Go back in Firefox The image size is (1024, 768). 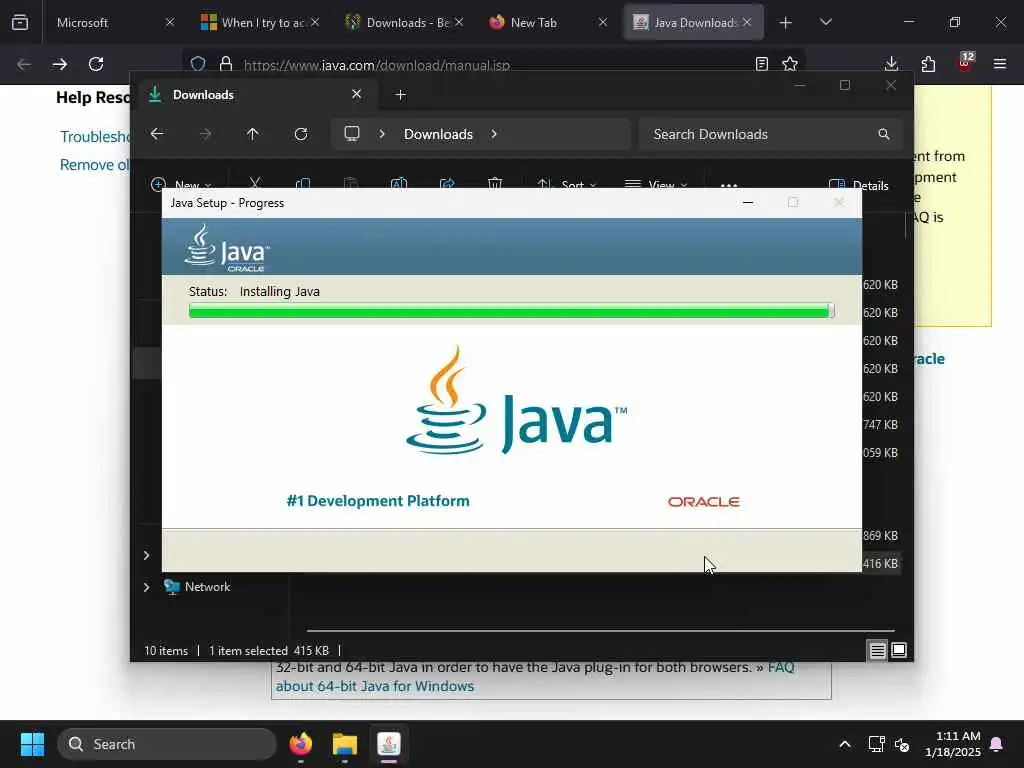[x=24, y=64]
